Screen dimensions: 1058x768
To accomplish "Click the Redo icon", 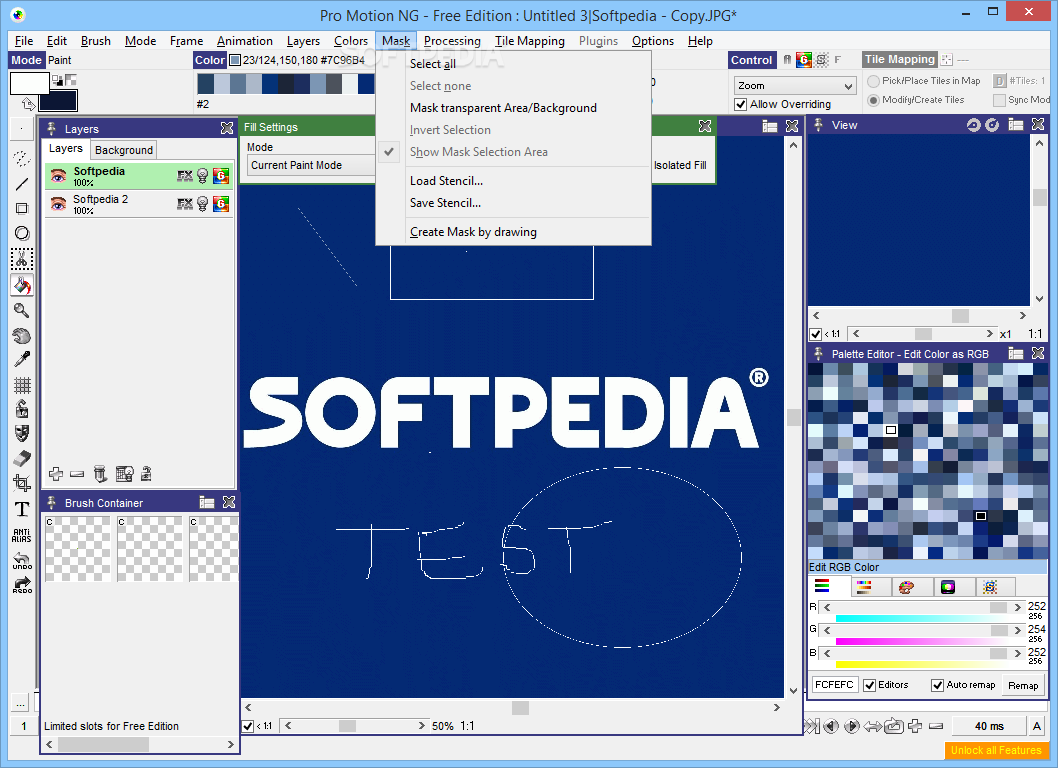I will coord(22,584).
